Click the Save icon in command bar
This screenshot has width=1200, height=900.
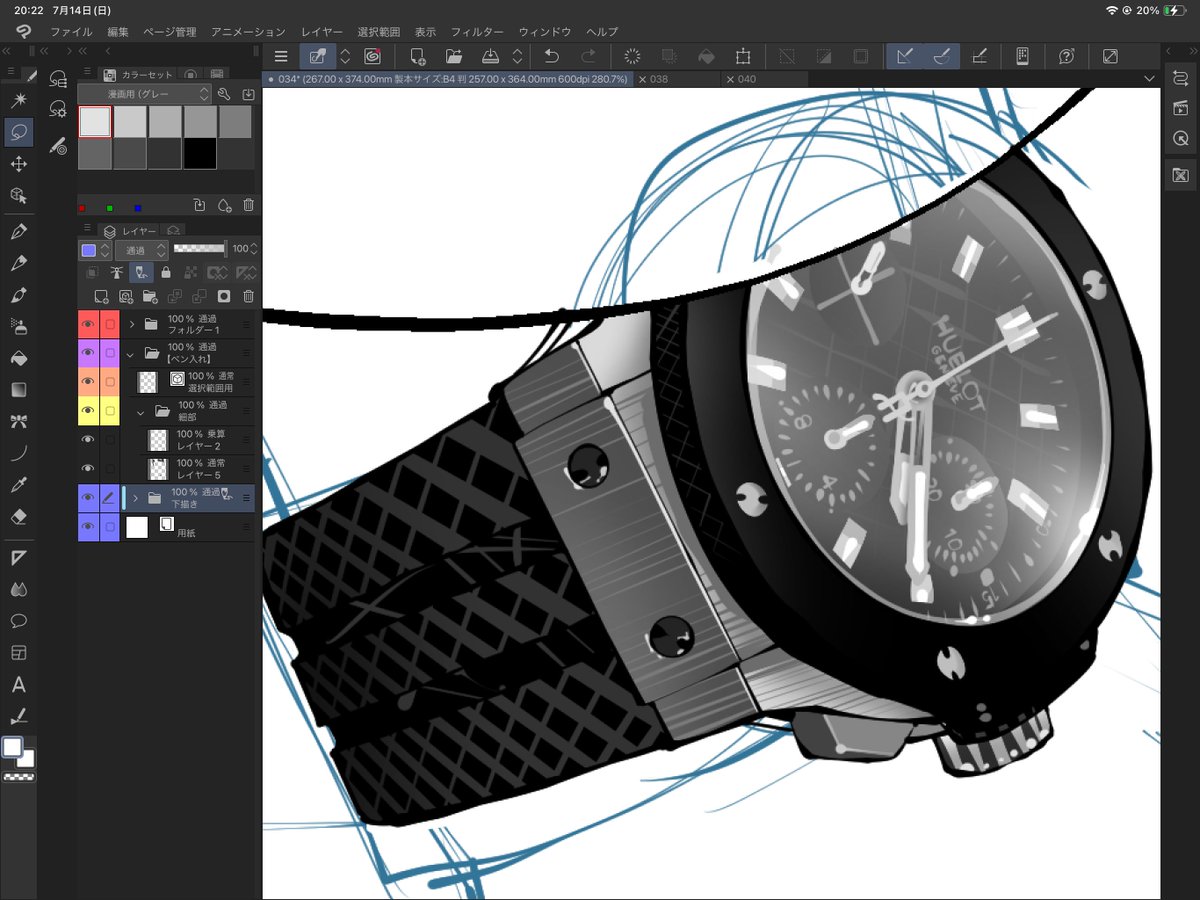click(x=491, y=57)
